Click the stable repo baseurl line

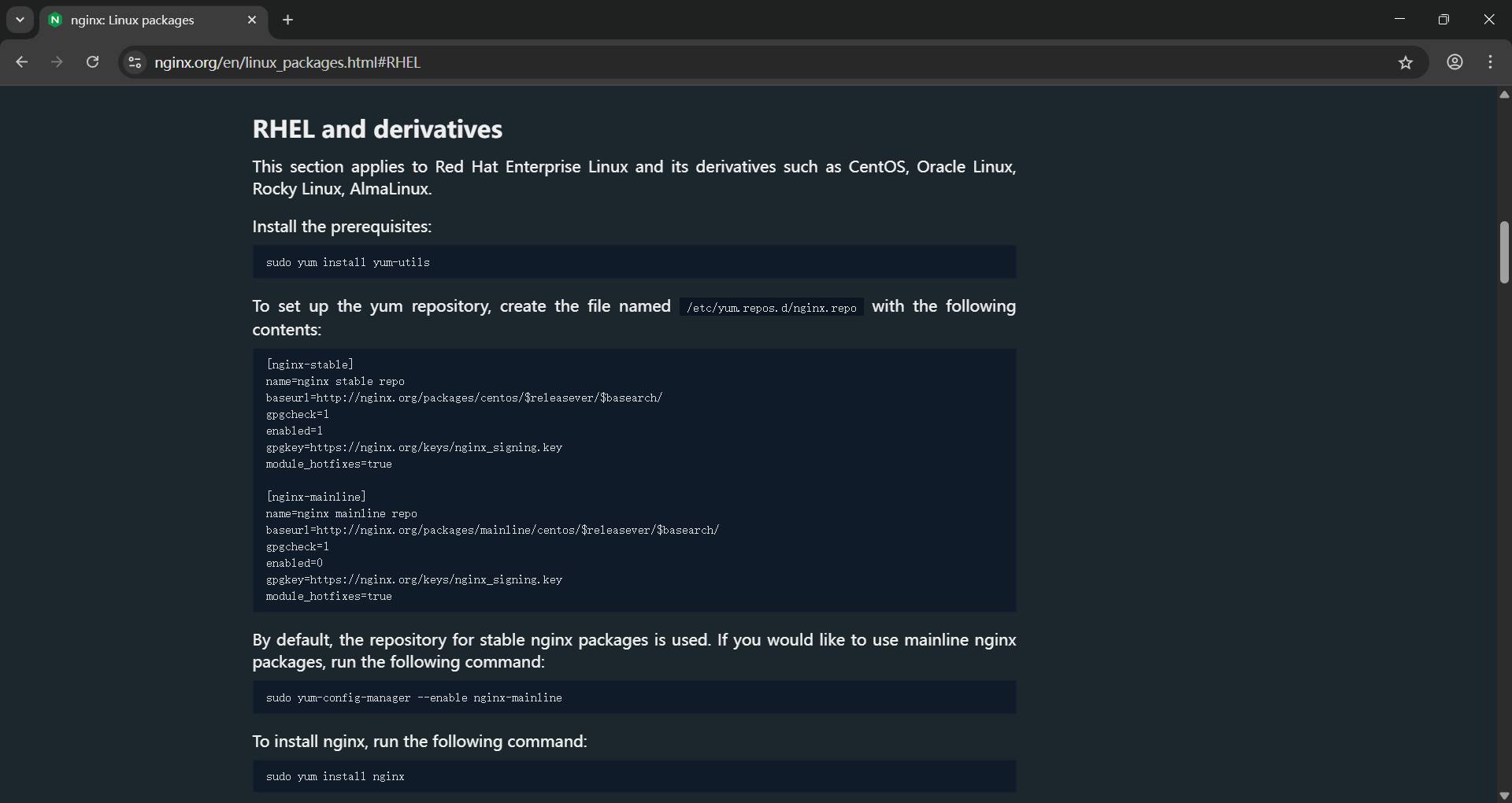pyautogui.click(x=464, y=398)
